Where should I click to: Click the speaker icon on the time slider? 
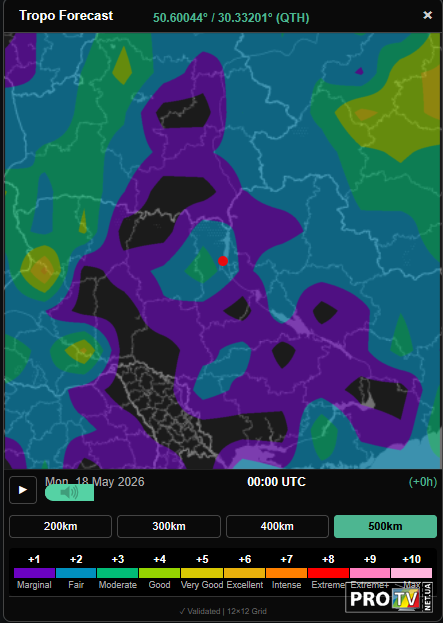click(70, 493)
